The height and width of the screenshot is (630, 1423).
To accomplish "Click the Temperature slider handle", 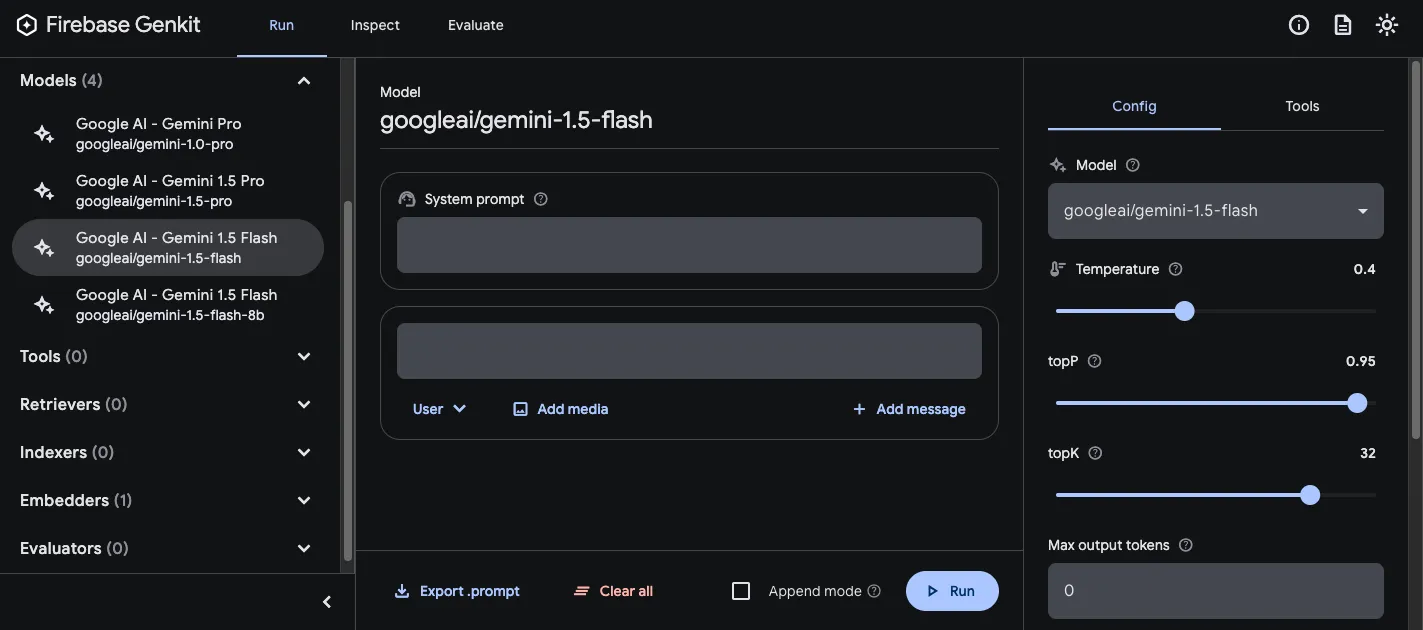I will pyautogui.click(x=1184, y=311).
